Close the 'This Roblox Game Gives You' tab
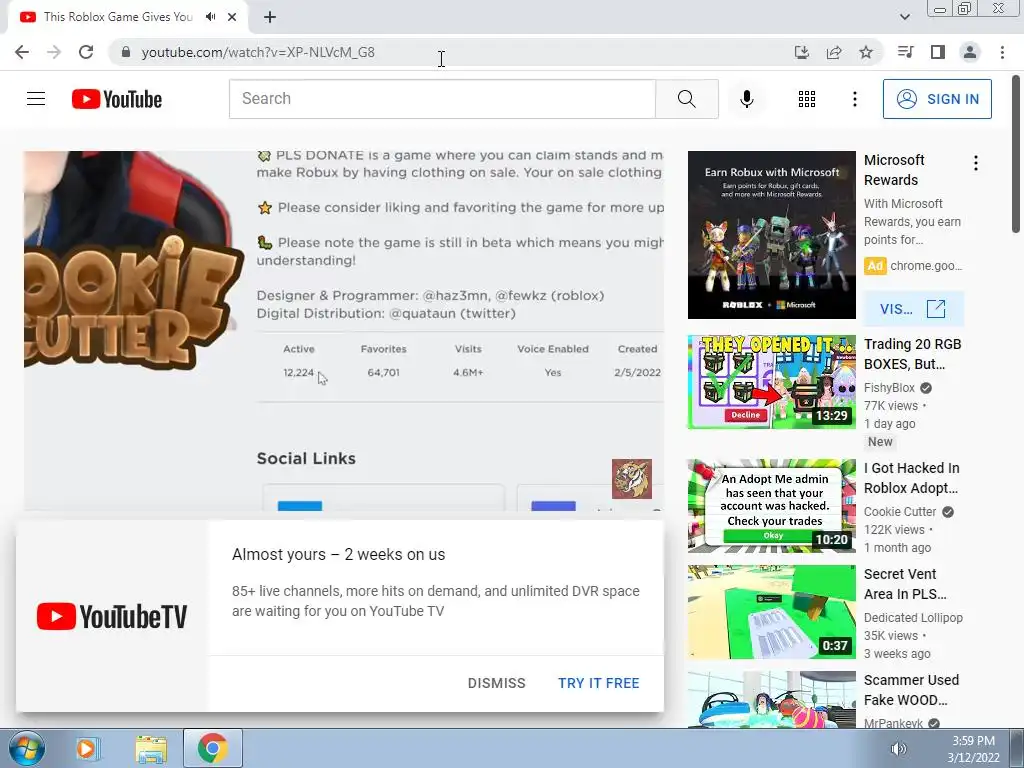 (x=232, y=17)
